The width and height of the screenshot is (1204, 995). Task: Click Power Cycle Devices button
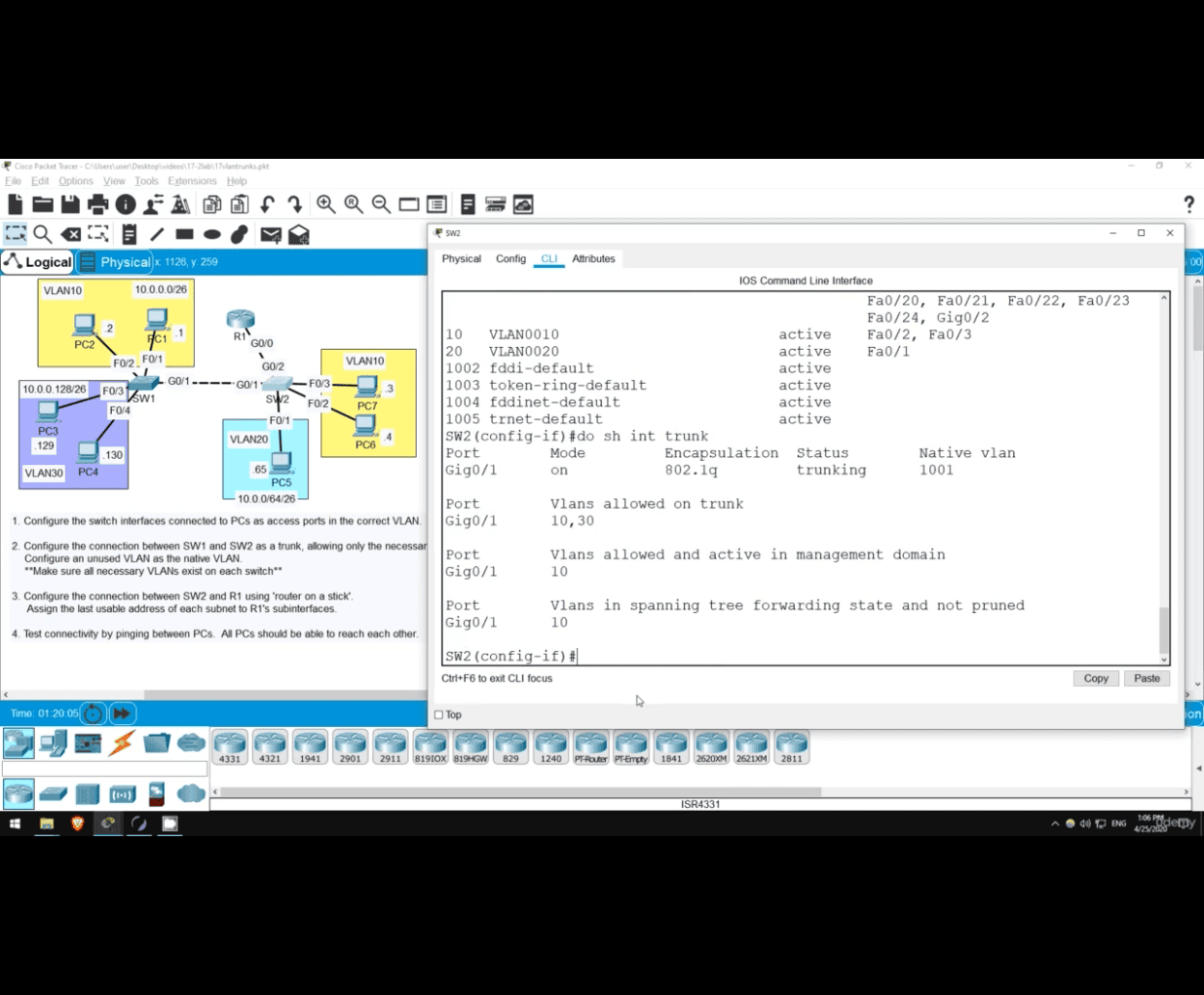(93, 713)
